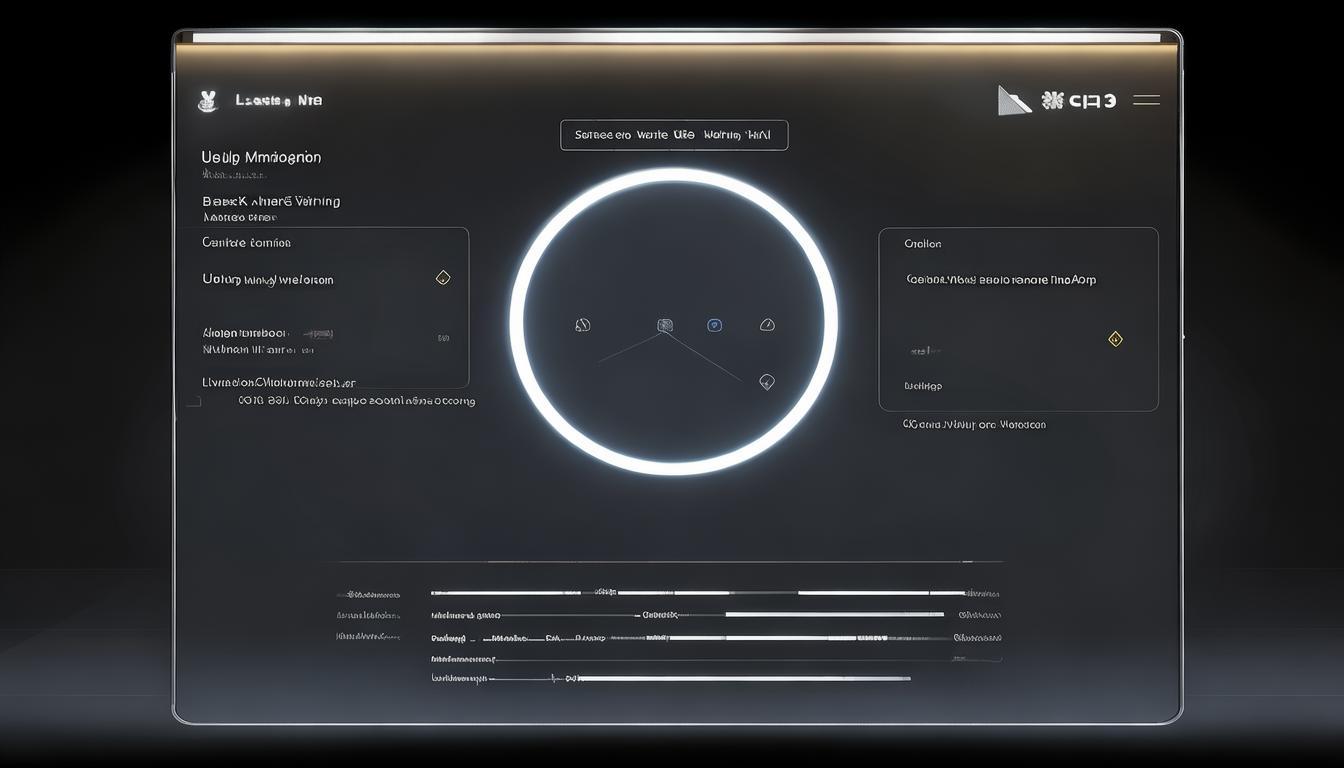Viewport: 1344px width, 768px height.
Task: Open the grid keypad icon at the circle's center
Action: point(664,324)
